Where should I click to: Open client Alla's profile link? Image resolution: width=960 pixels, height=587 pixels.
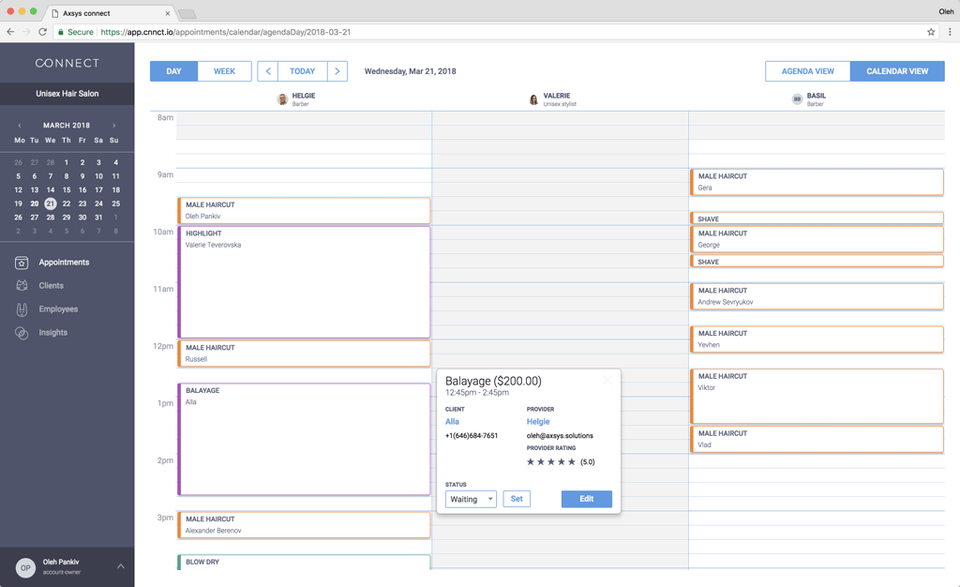[452, 422]
